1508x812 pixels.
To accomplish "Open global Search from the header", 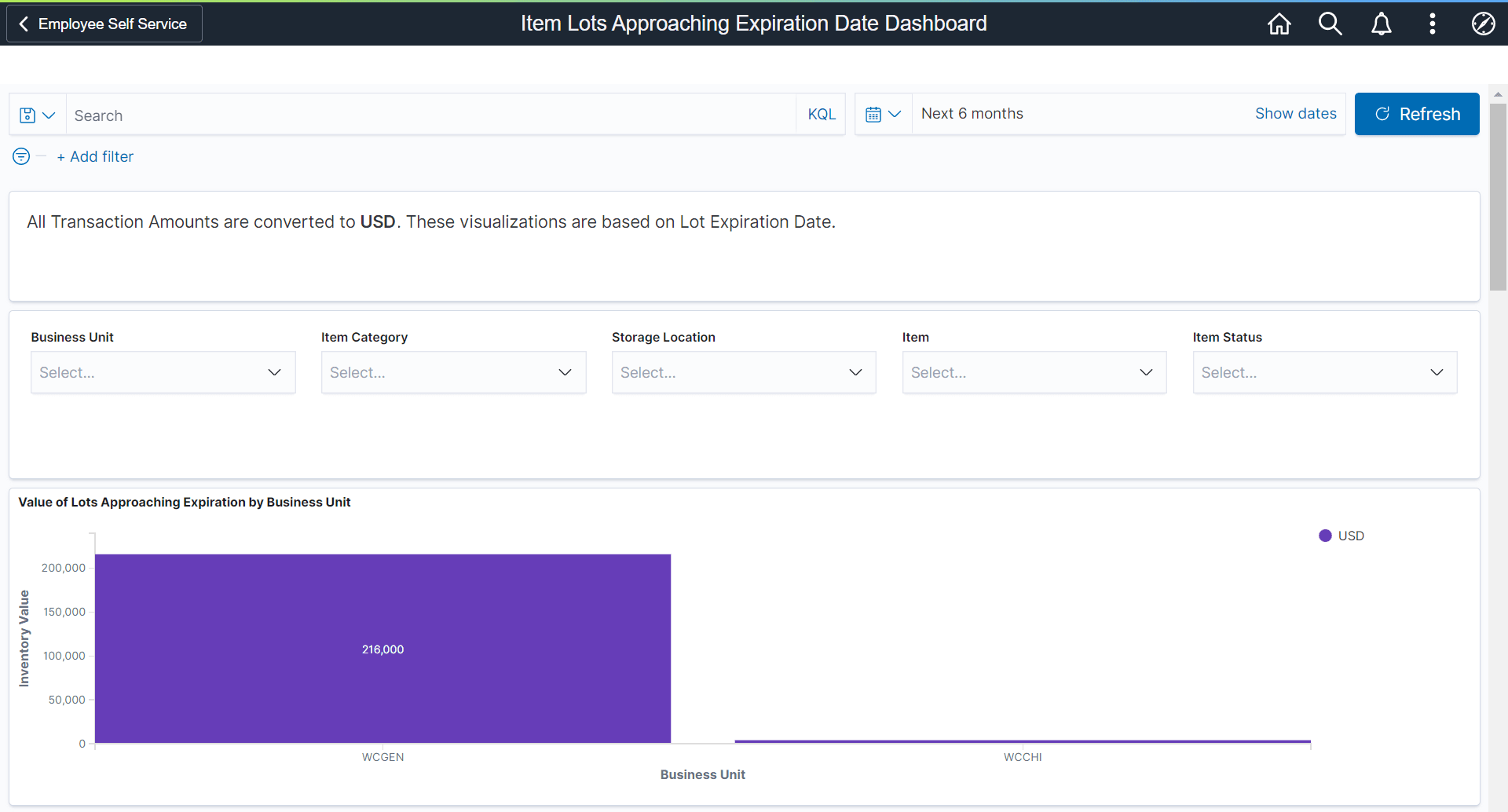I will (x=1330, y=24).
